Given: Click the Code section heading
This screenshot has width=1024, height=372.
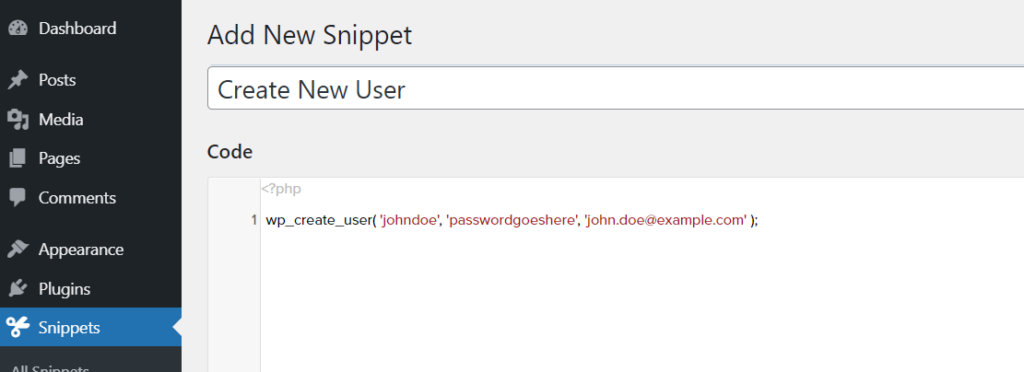Looking at the screenshot, I should 230,152.
